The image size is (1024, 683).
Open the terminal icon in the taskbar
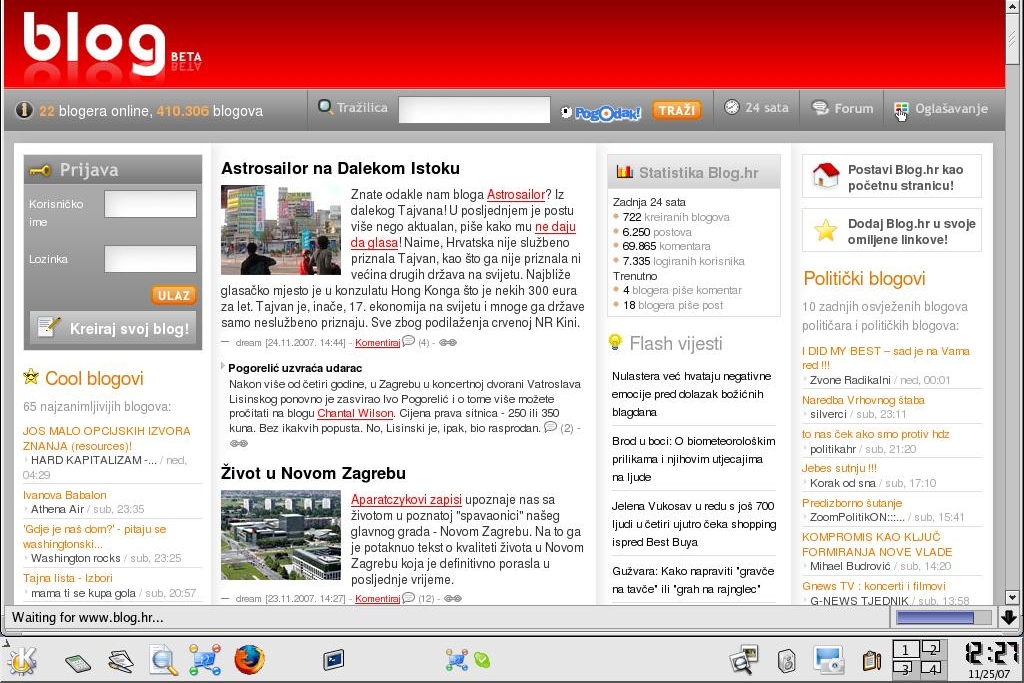click(333, 660)
